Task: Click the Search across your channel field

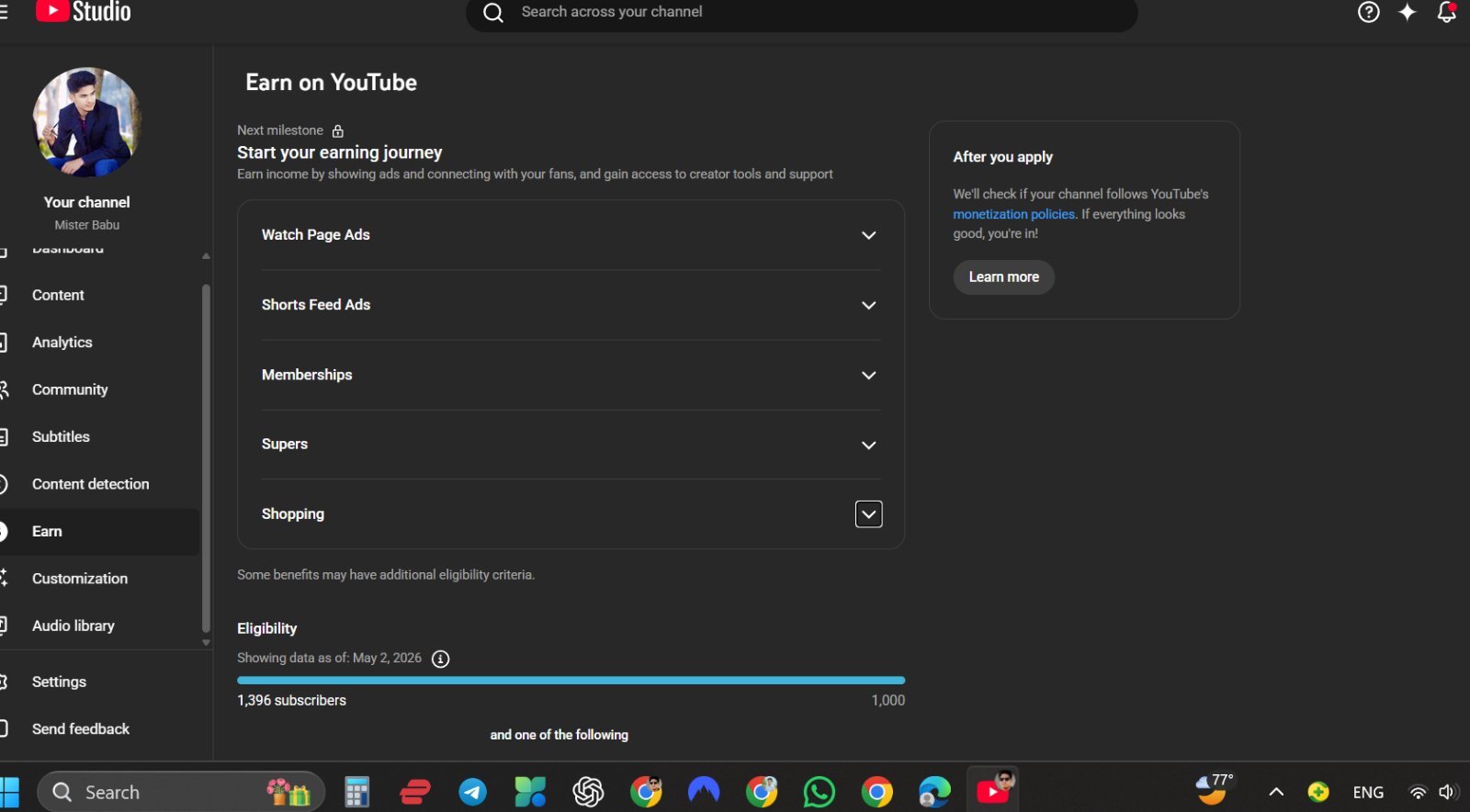Action: 801,13
